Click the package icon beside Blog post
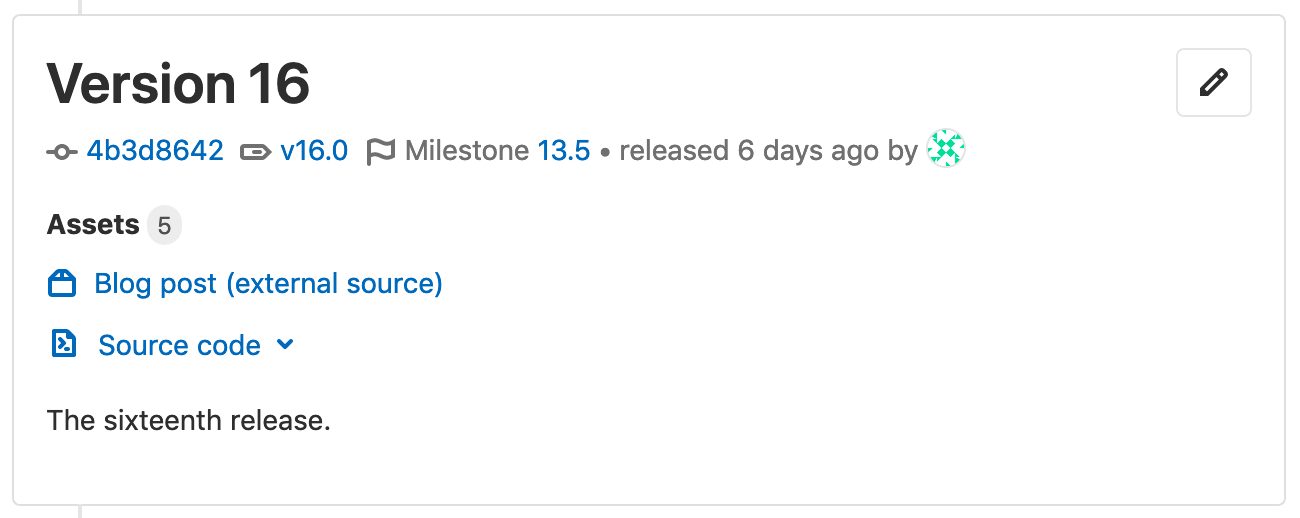 (x=63, y=284)
